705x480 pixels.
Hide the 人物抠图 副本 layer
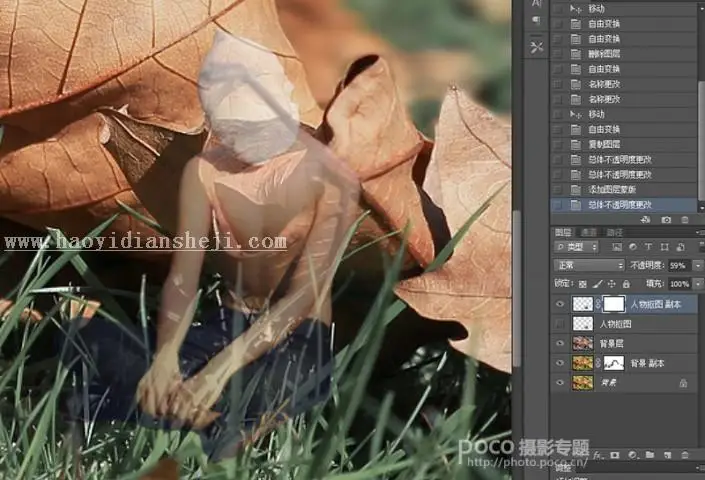click(x=560, y=304)
